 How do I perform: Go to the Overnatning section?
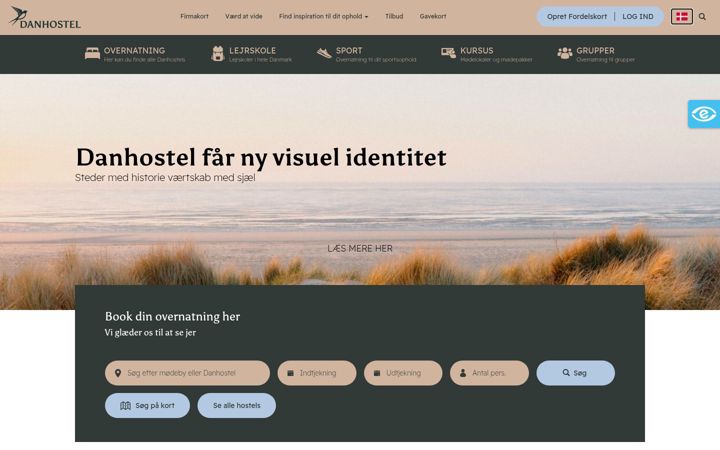click(135, 54)
